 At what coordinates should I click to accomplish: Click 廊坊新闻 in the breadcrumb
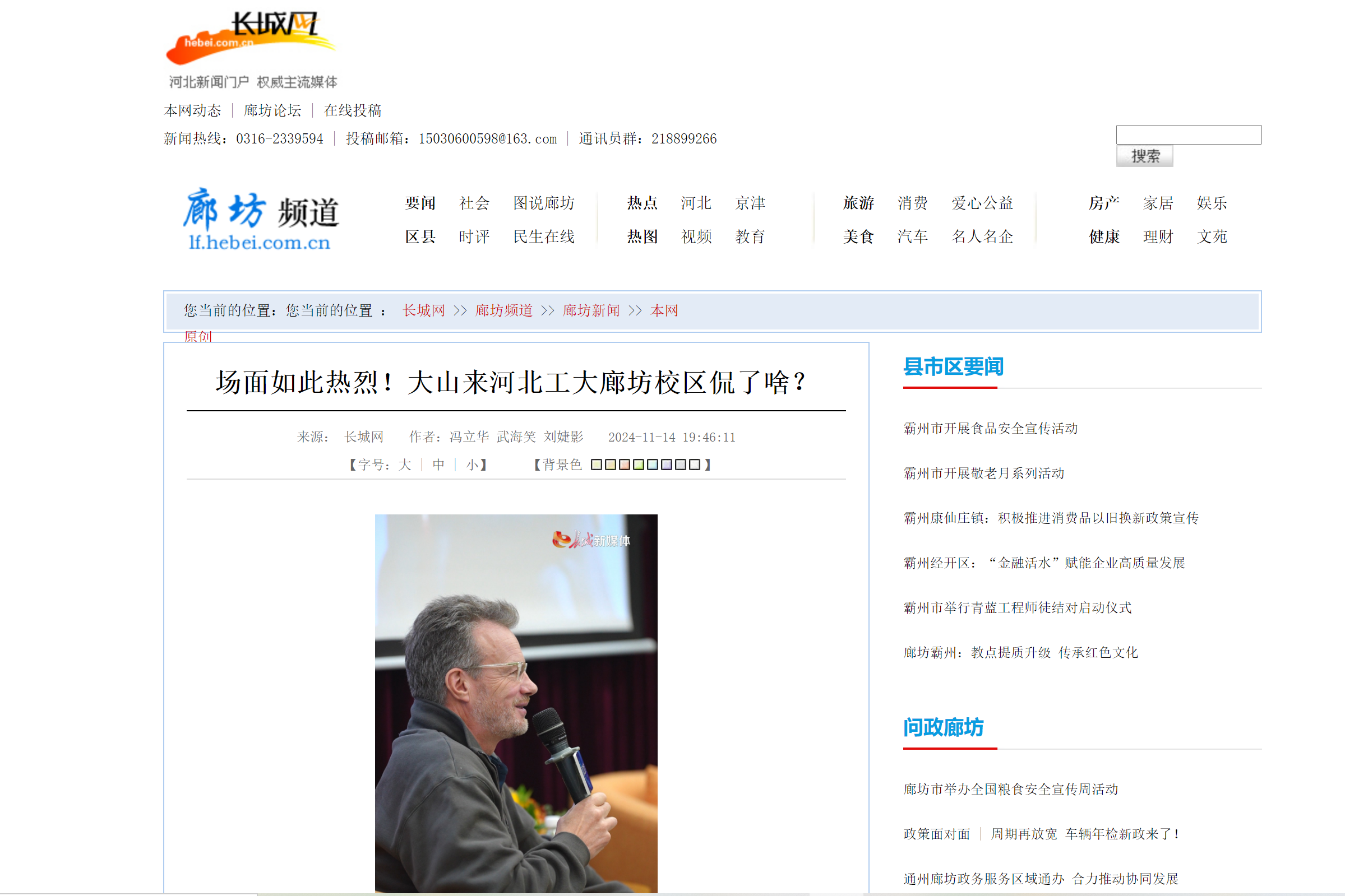(x=591, y=310)
